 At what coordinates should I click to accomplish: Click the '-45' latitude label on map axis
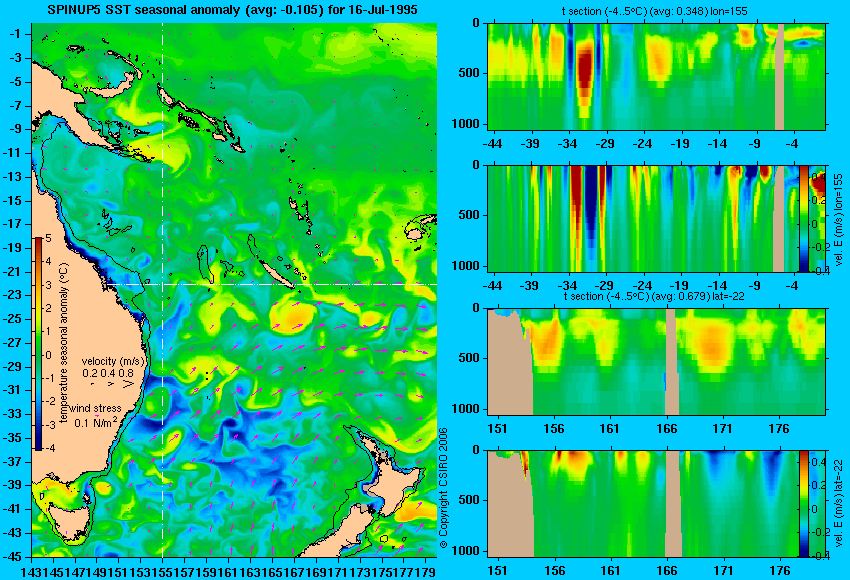pyautogui.click(x=13, y=557)
